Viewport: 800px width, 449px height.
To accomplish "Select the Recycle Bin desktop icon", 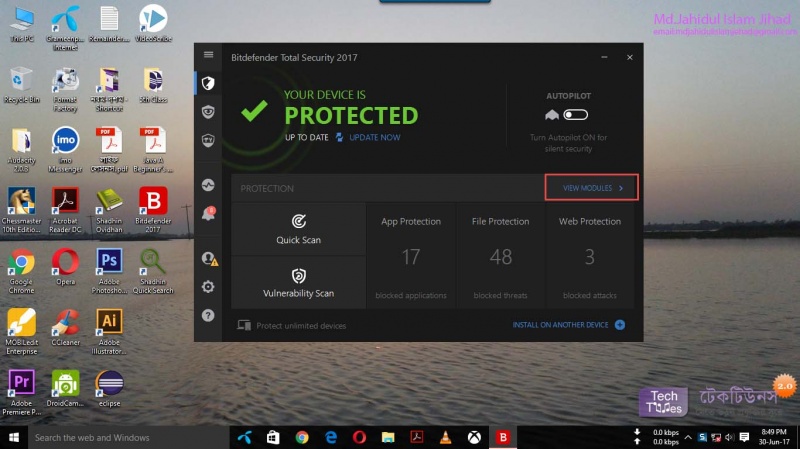I will coord(21,85).
